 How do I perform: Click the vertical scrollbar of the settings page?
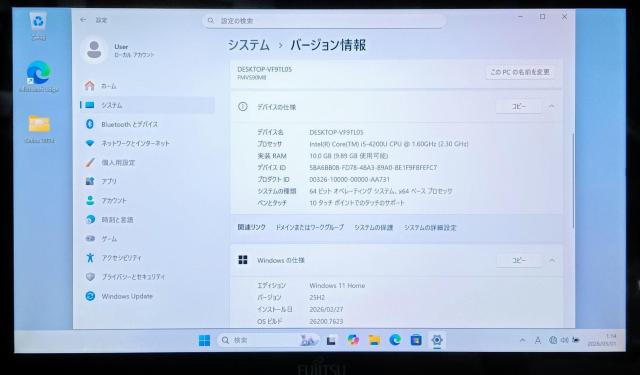point(573,180)
